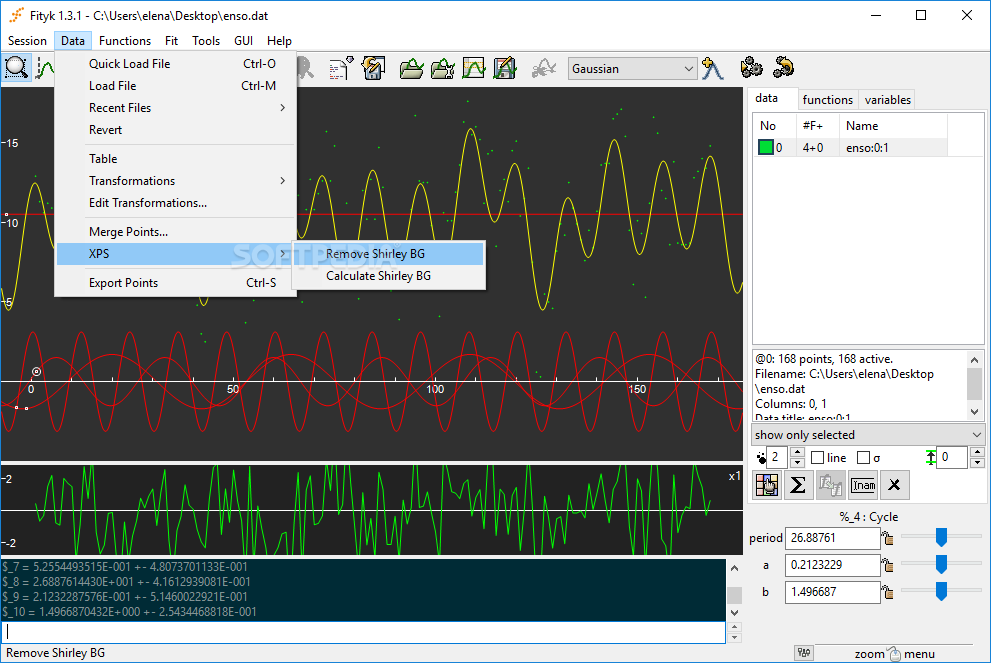This screenshot has height=663, width=991.
Task: Open the Session menu
Action: point(27,40)
